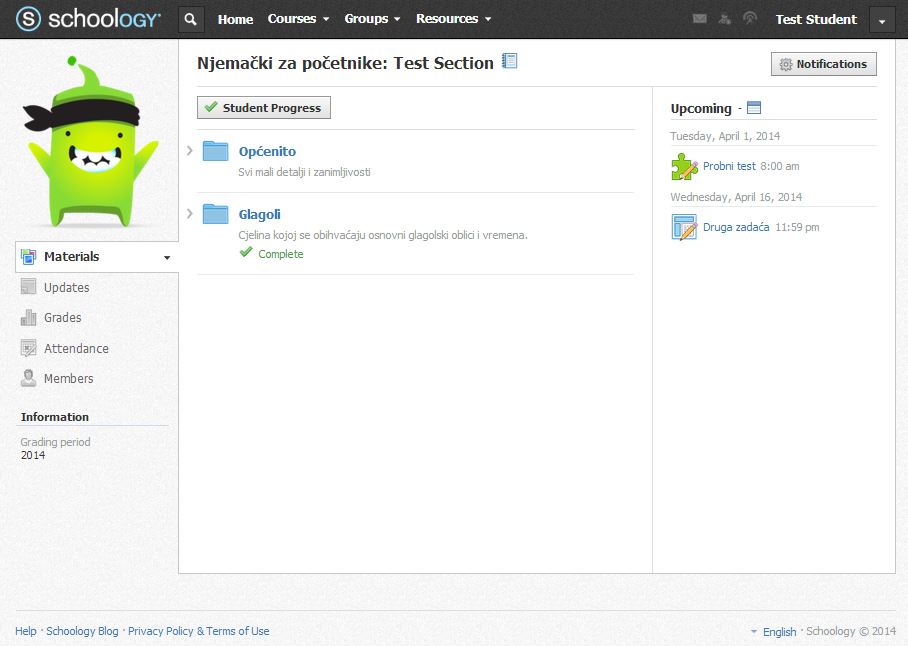Open the Upcoming calendar icon
This screenshot has height=646, width=908.
click(754, 108)
